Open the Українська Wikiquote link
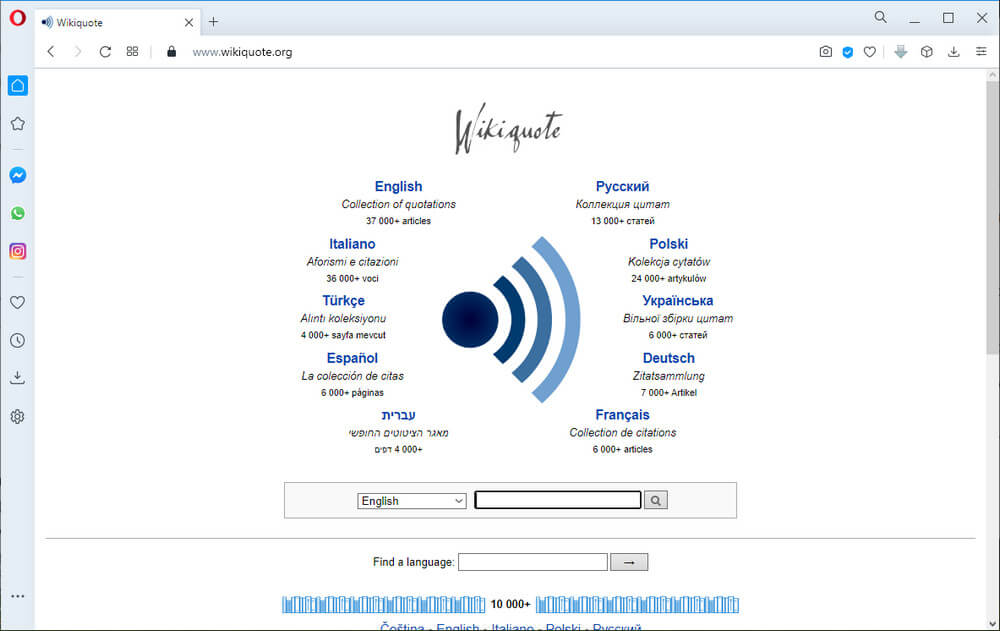This screenshot has height=631, width=1000. click(677, 301)
